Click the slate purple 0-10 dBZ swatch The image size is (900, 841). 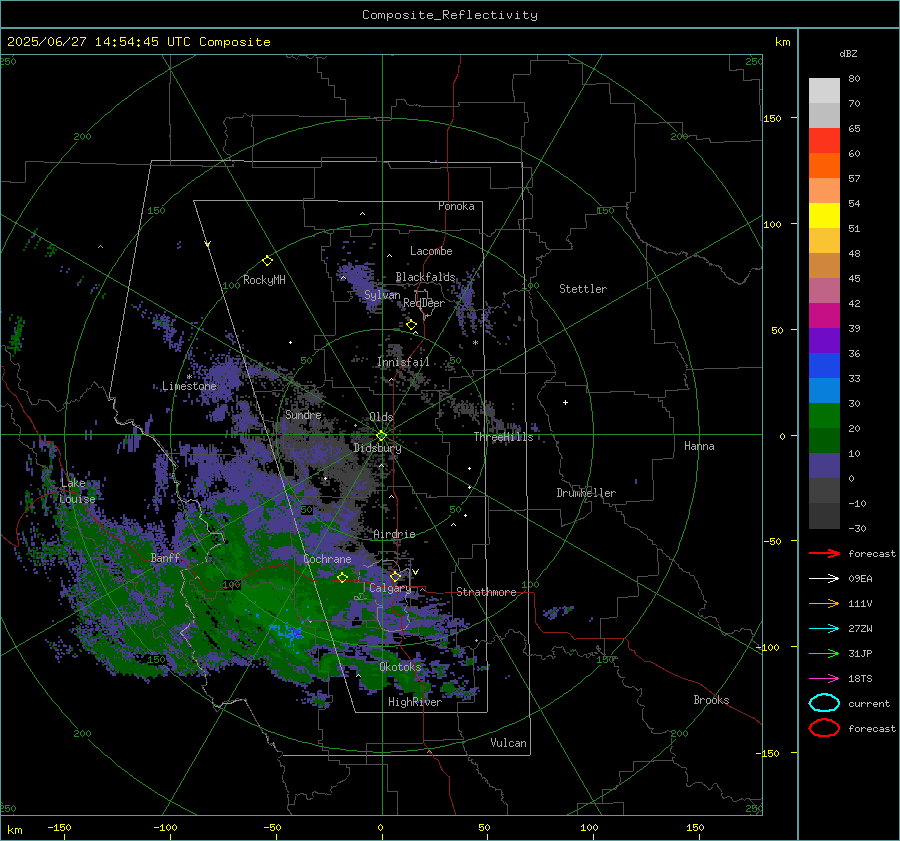824,466
